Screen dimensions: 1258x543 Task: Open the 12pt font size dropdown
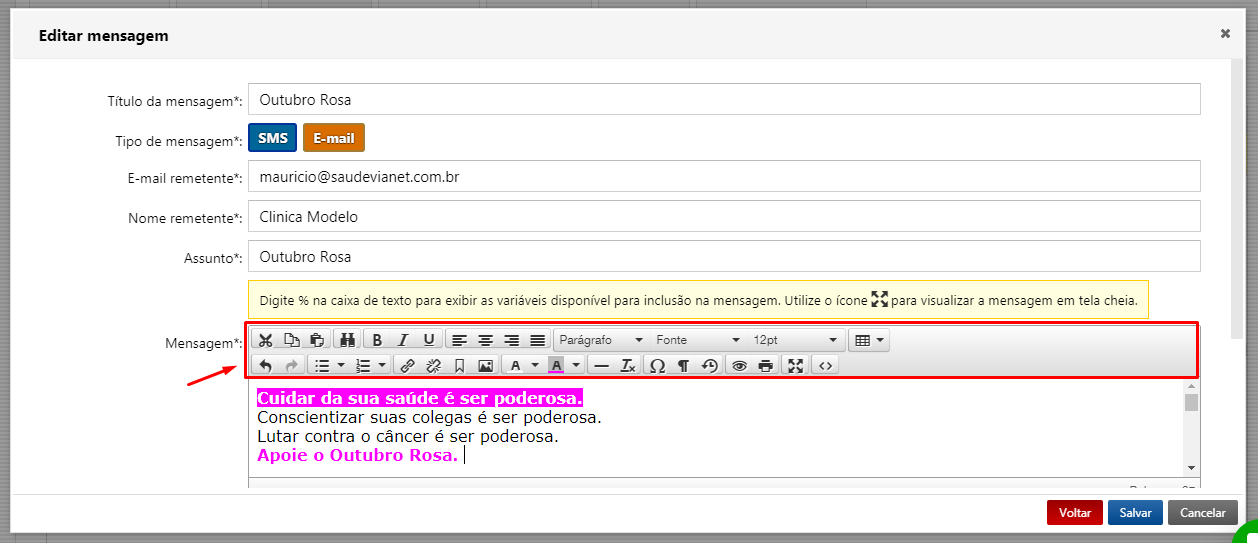[x=795, y=340]
